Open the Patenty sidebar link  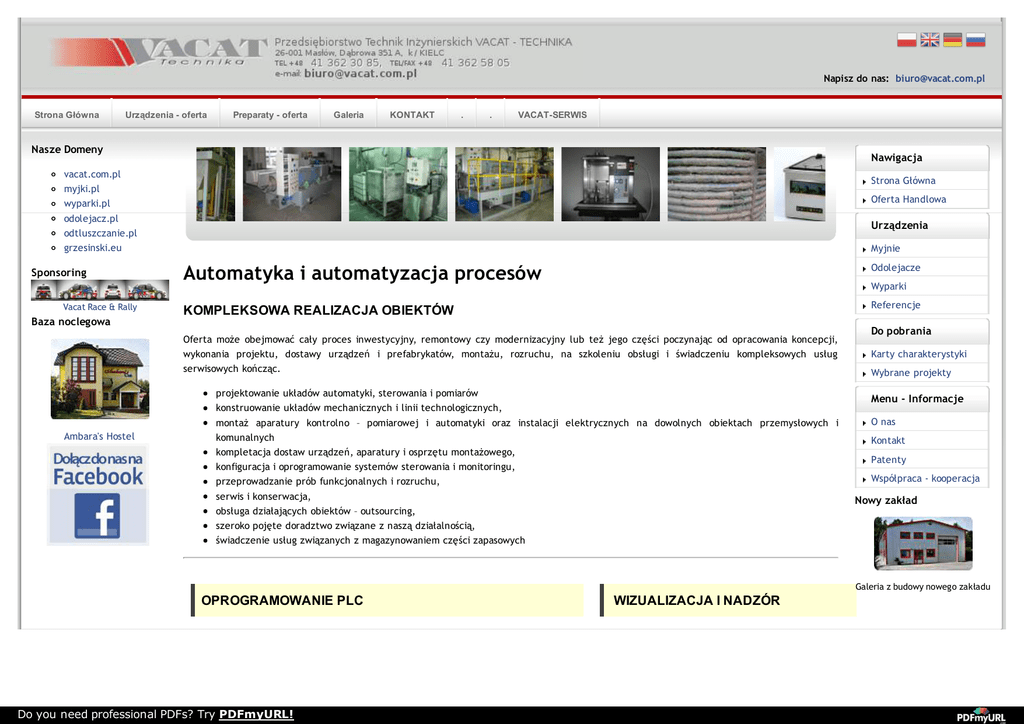pos(888,460)
